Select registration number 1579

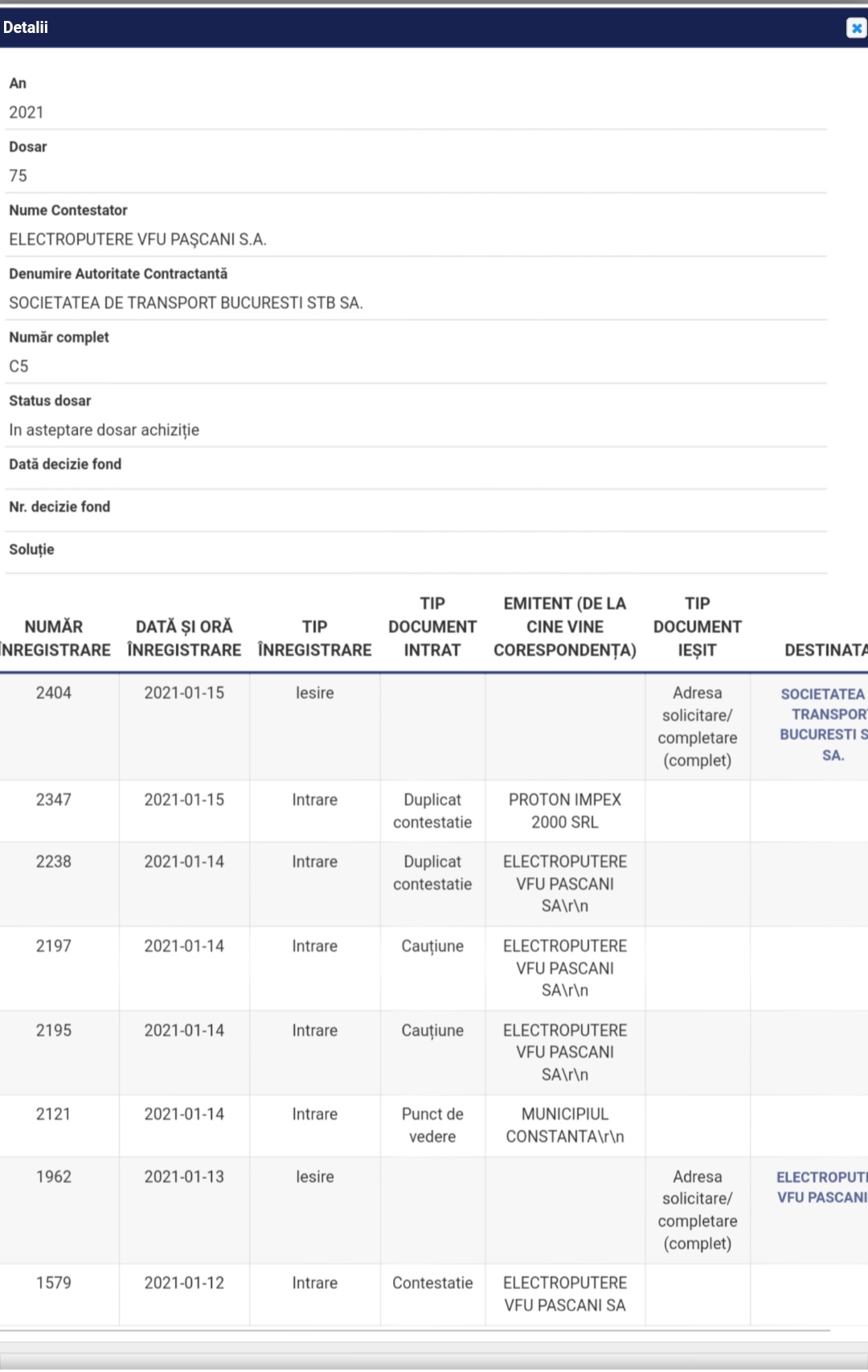click(x=54, y=1283)
